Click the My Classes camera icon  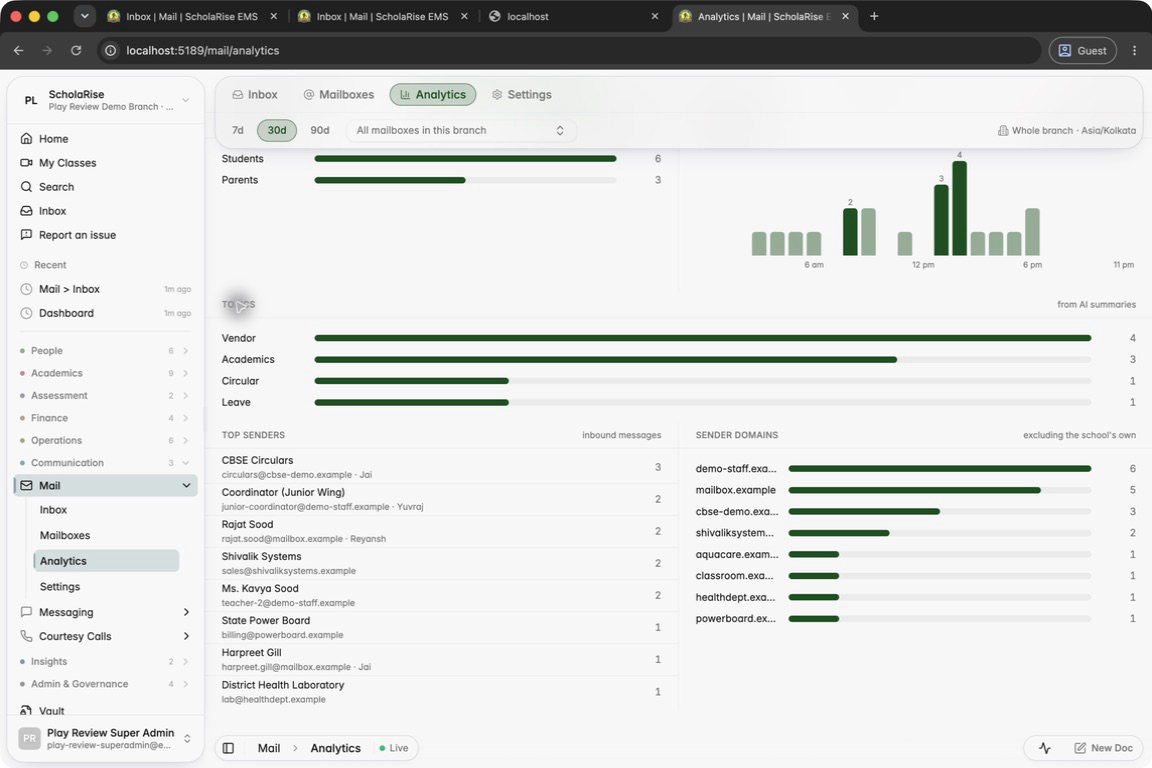coord(26,162)
